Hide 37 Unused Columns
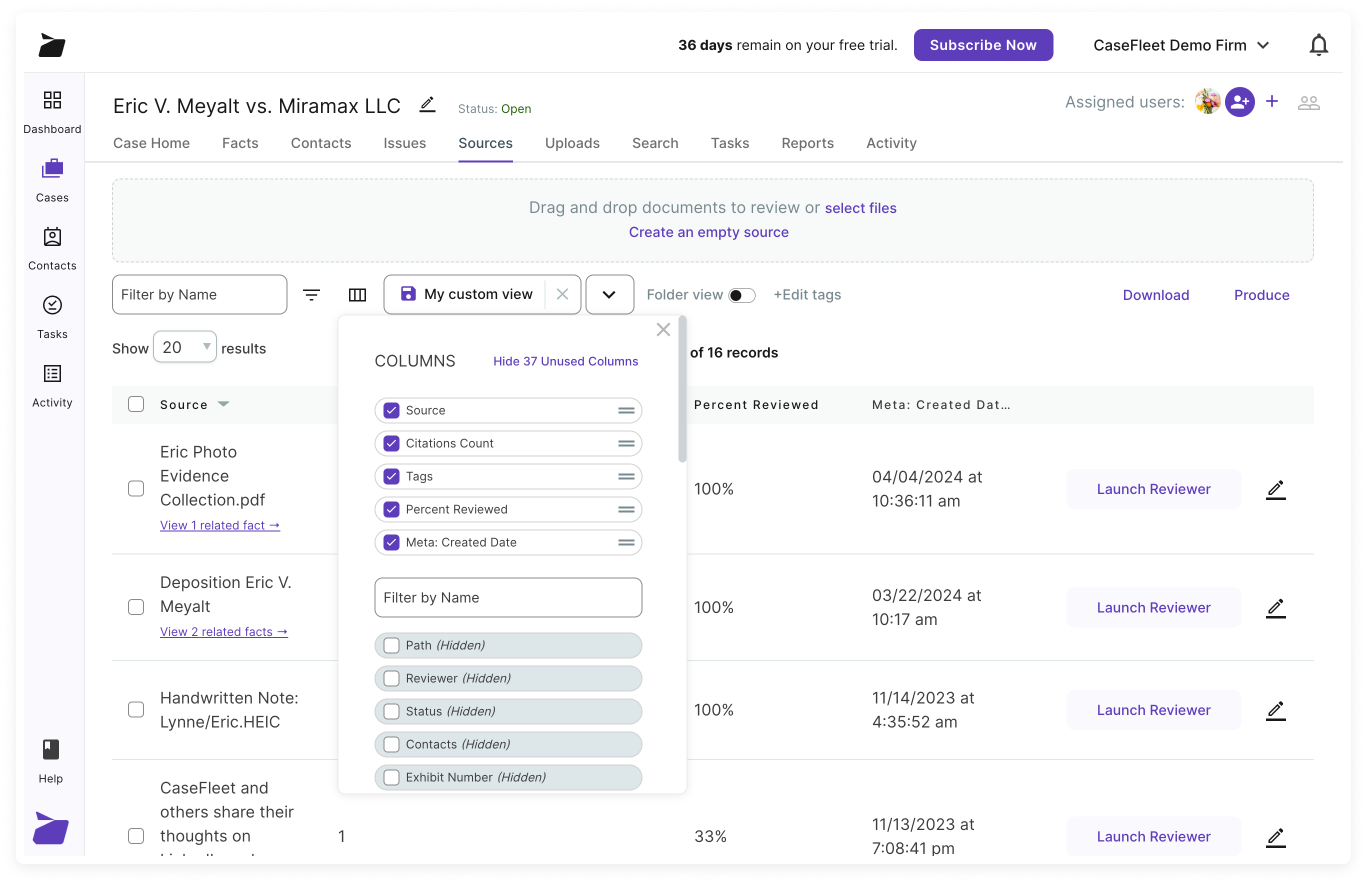The width and height of the screenshot is (1367, 884). coord(565,361)
